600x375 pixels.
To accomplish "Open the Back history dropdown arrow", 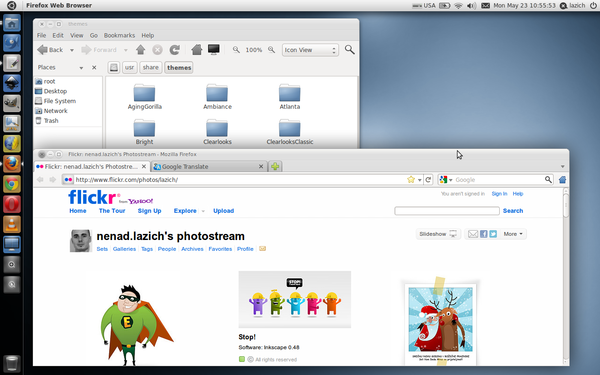I will (x=72, y=50).
